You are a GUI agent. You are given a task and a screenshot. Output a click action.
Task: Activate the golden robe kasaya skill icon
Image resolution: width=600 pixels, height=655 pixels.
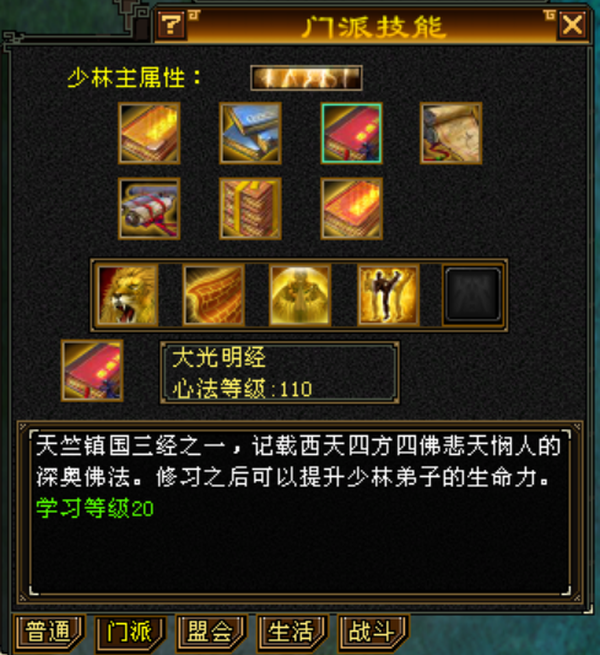214,295
